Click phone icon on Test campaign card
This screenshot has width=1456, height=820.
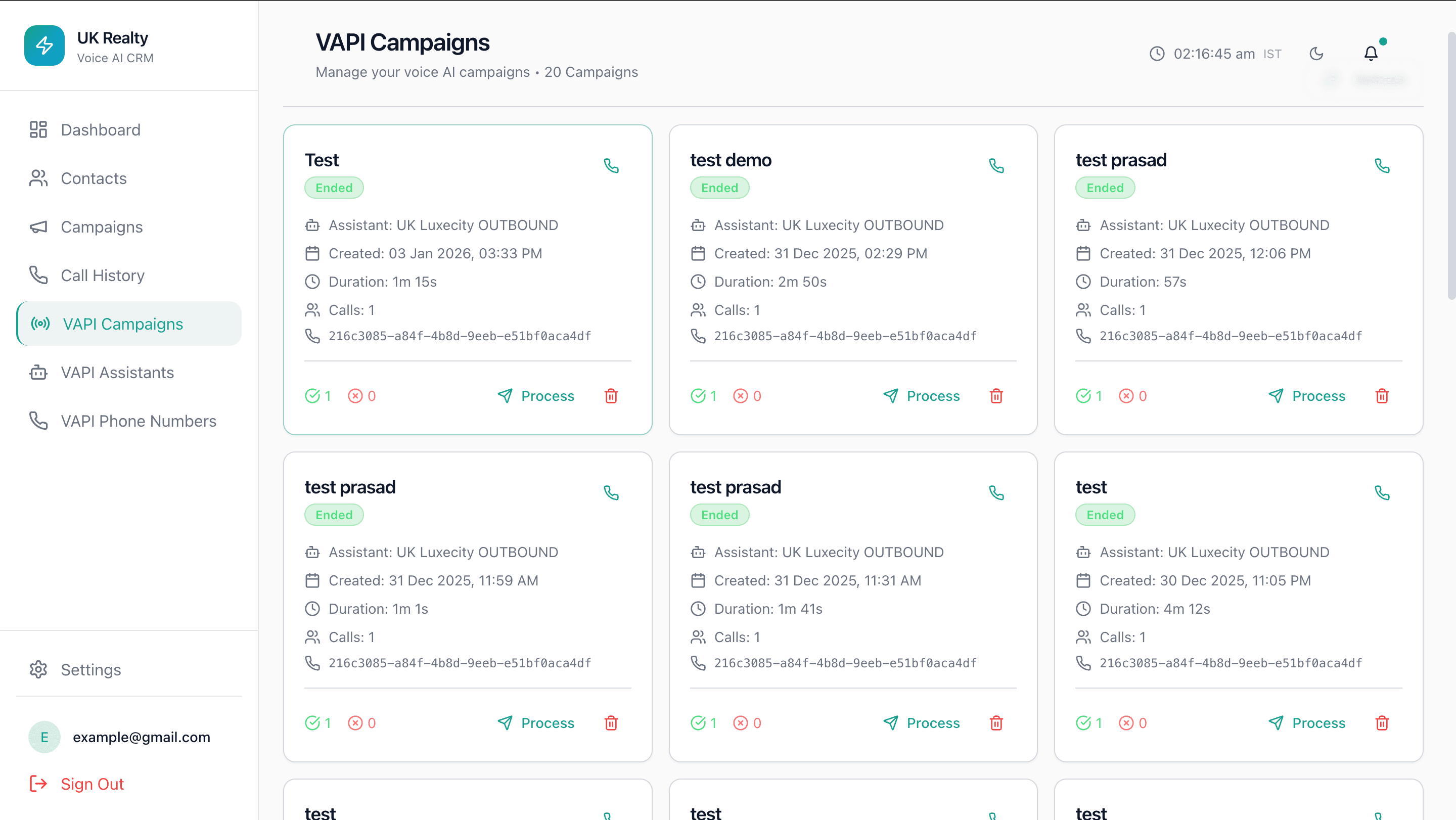pos(611,166)
